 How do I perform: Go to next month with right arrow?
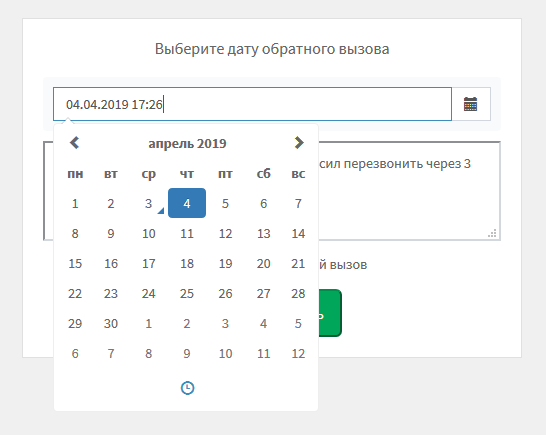[x=299, y=143]
